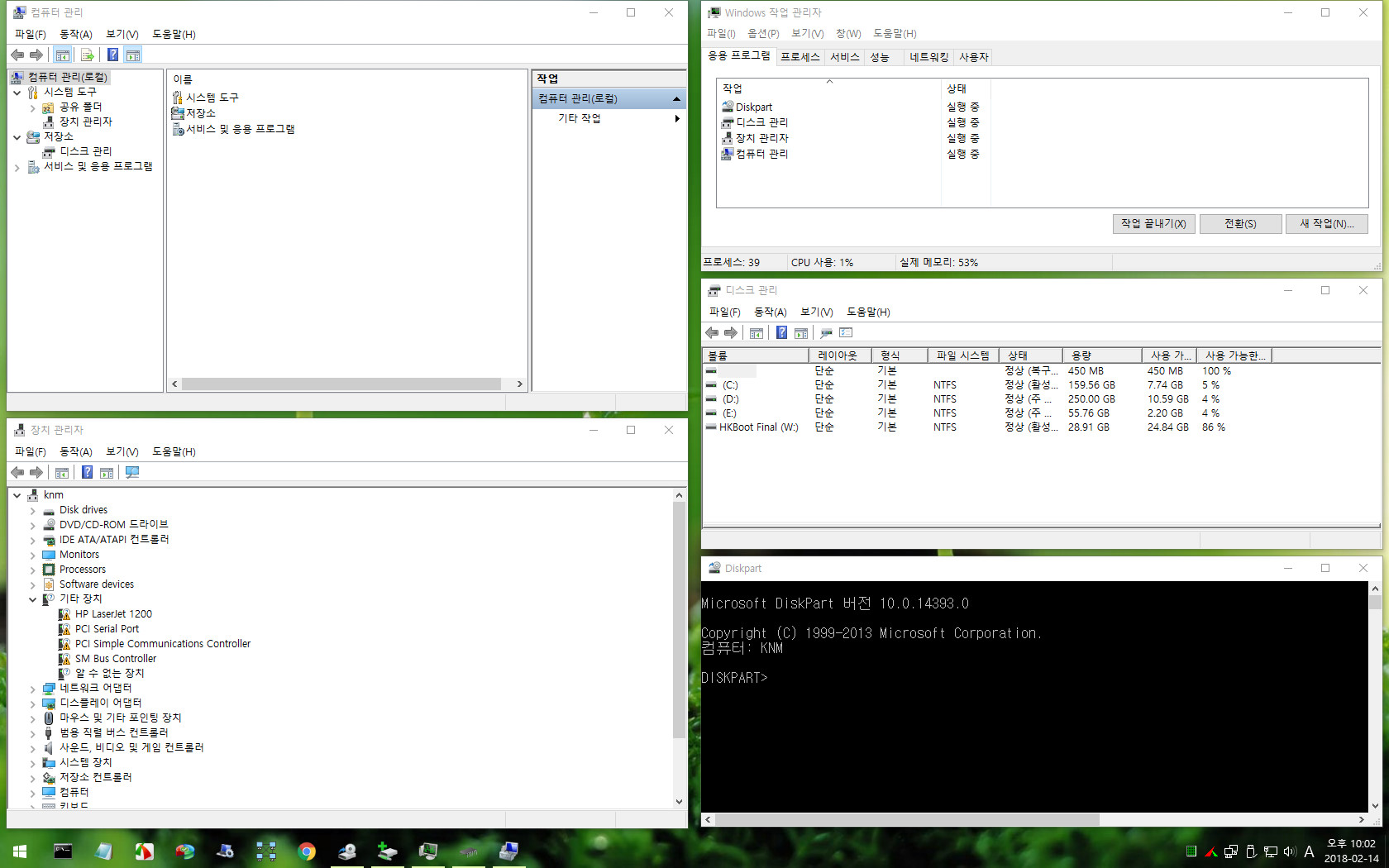The width and height of the screenshot is (1389, 868).
Task: Select PCI Simple Communications Controller device
Action: click(x=155, y=644)
